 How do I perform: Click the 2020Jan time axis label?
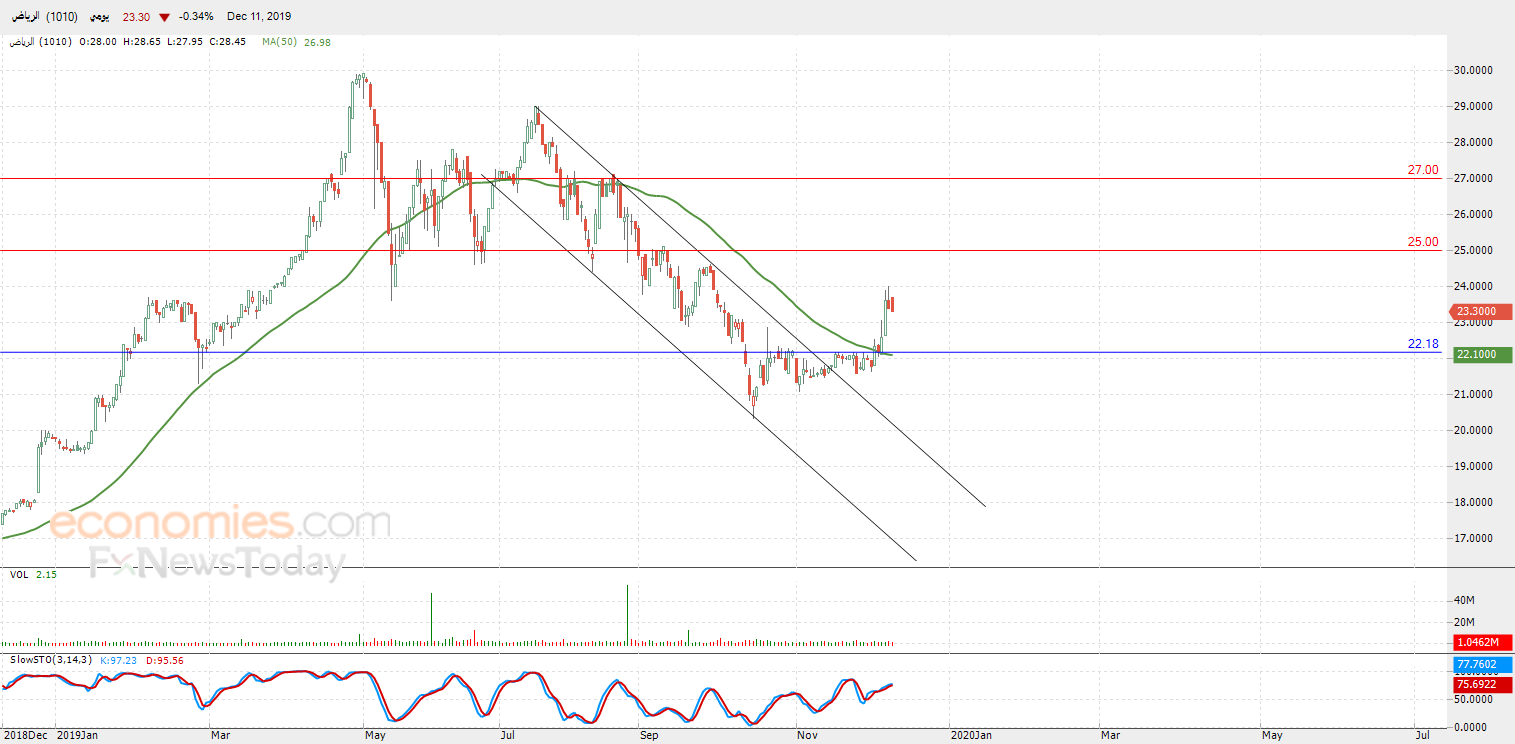[971, 735]
